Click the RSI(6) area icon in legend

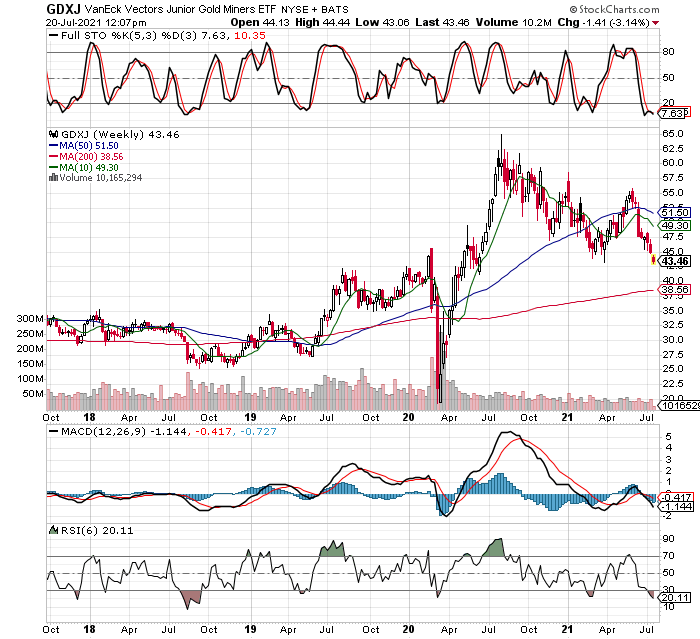click(53, 530)
